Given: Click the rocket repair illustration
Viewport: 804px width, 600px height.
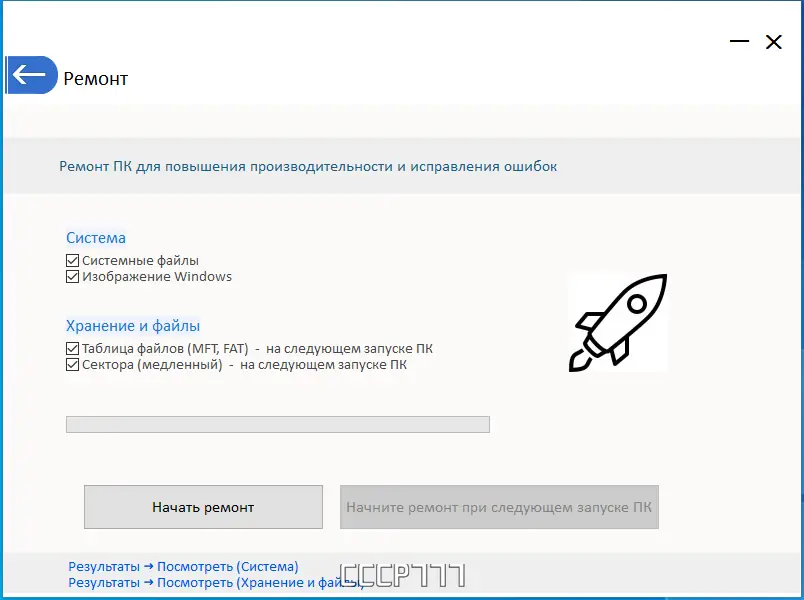Looking at the screenshot, I should [x=618, y=322].
